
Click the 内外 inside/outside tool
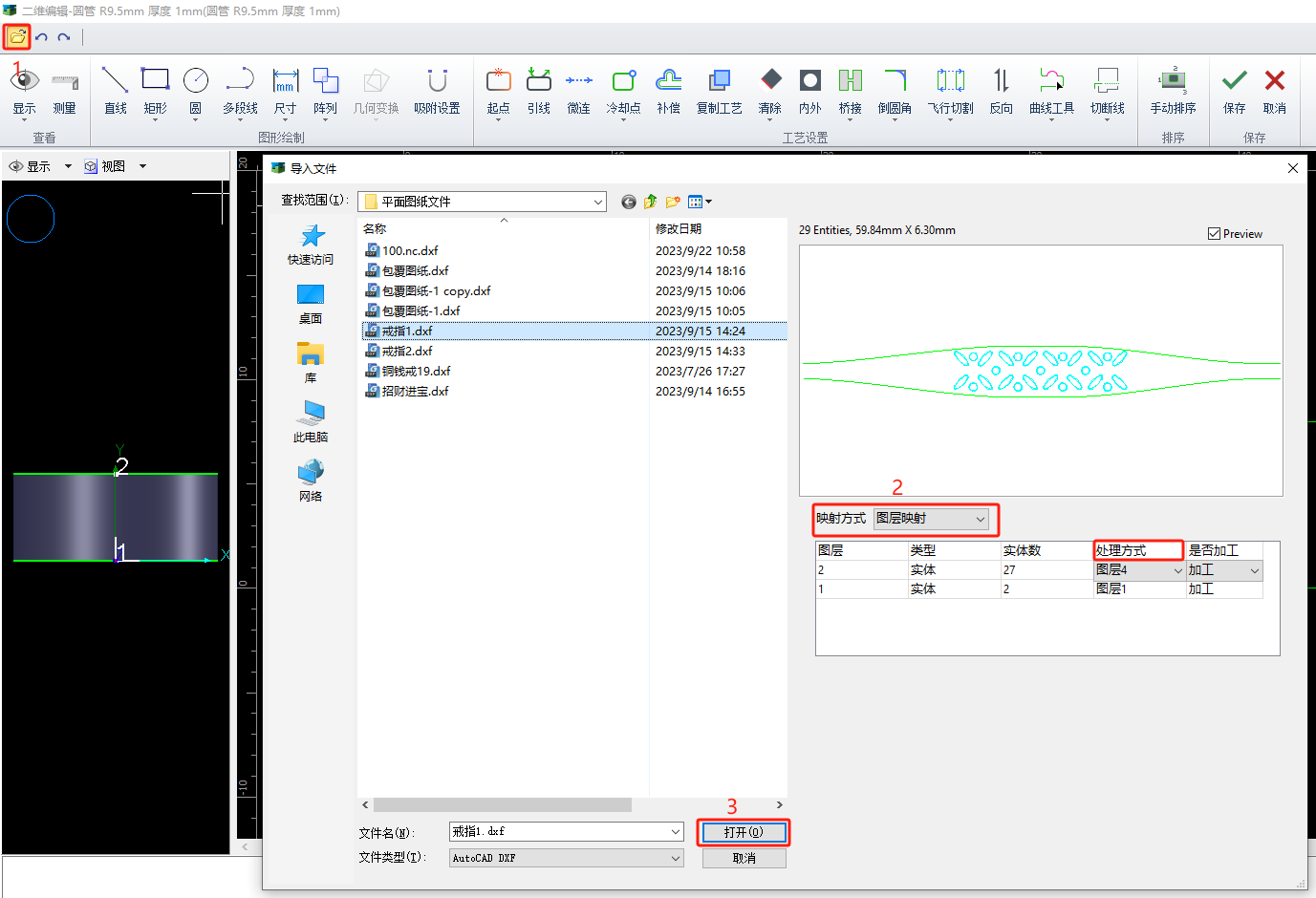coord(810,93)
